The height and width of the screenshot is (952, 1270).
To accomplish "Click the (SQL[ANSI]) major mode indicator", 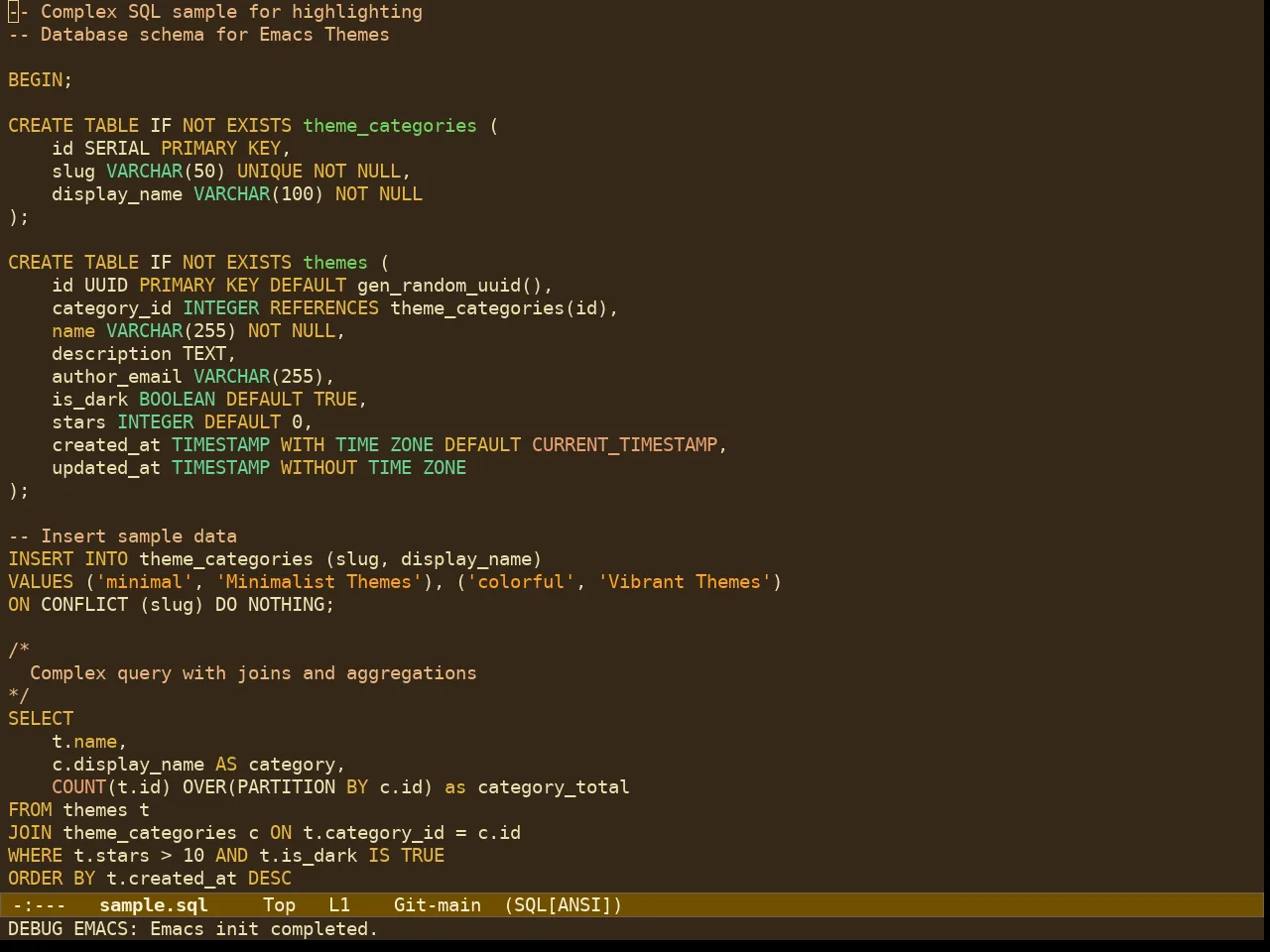I will (563, 905).
